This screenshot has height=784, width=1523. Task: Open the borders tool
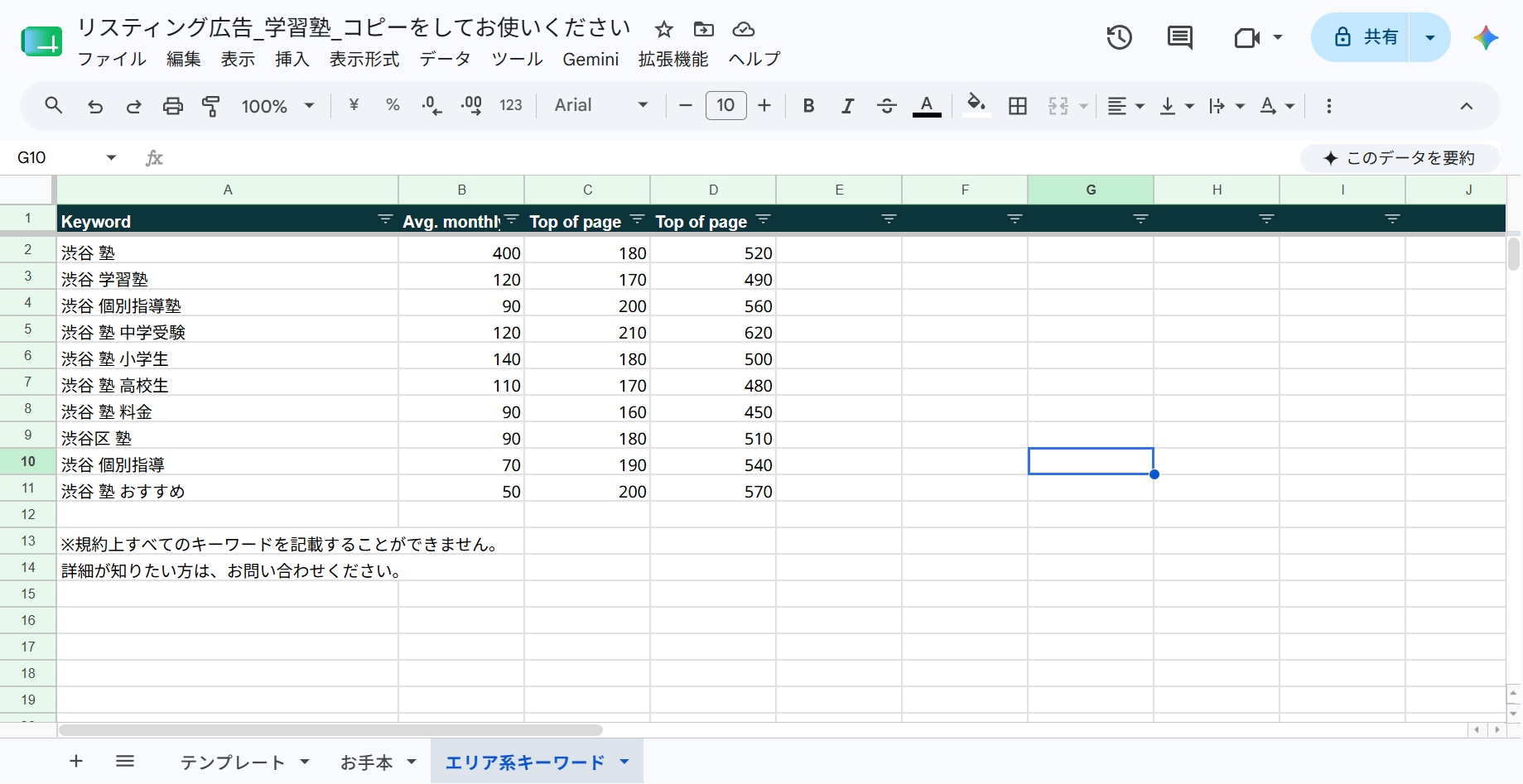pos(1018,105)
